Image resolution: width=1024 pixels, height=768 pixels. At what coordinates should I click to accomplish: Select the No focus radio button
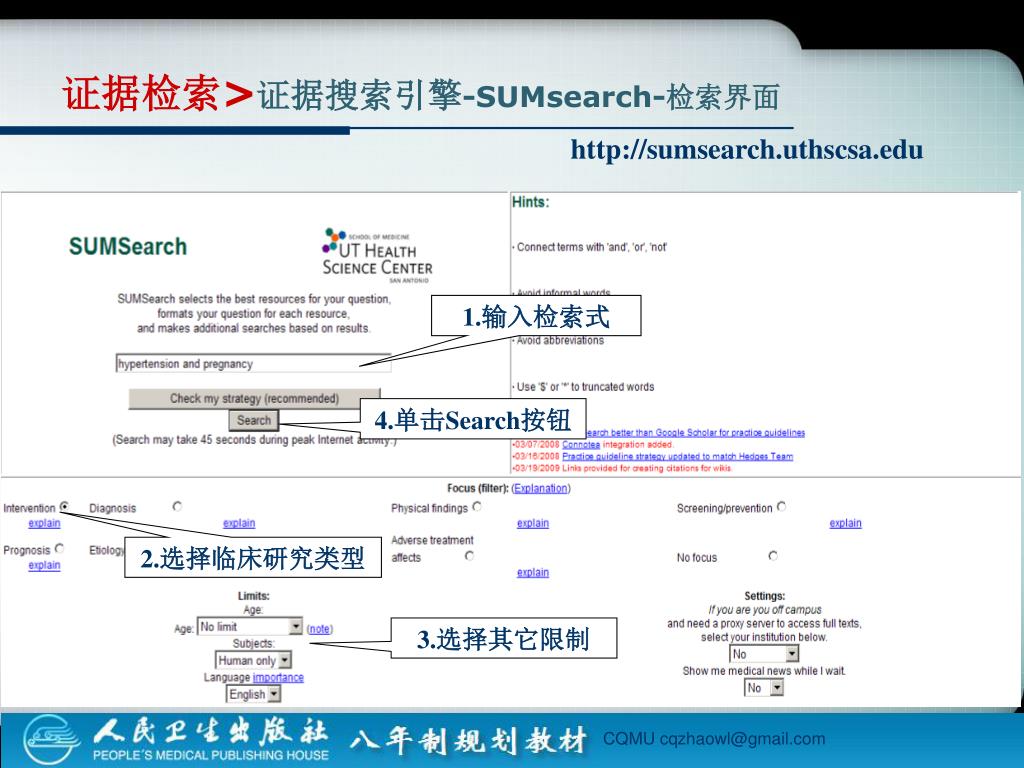click(x=773, y=556)
